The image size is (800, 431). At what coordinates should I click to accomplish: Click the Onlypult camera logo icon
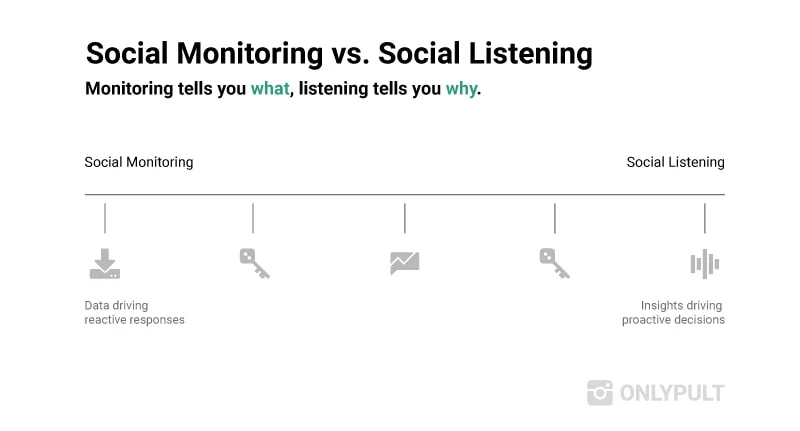600,393
